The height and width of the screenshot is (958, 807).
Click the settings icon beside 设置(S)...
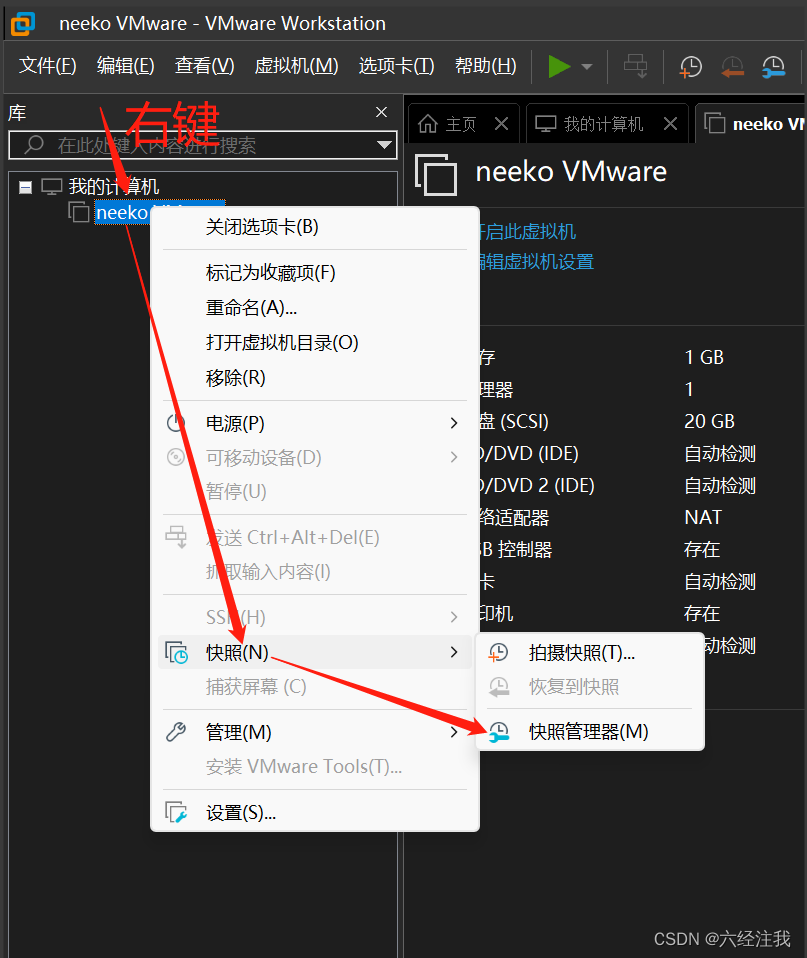click(176, 813)
